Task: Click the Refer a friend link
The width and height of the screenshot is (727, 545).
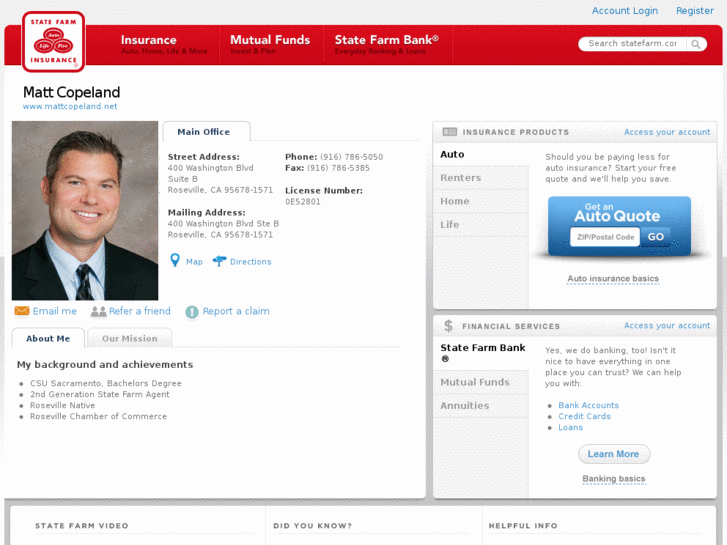Action: (140, 311)
